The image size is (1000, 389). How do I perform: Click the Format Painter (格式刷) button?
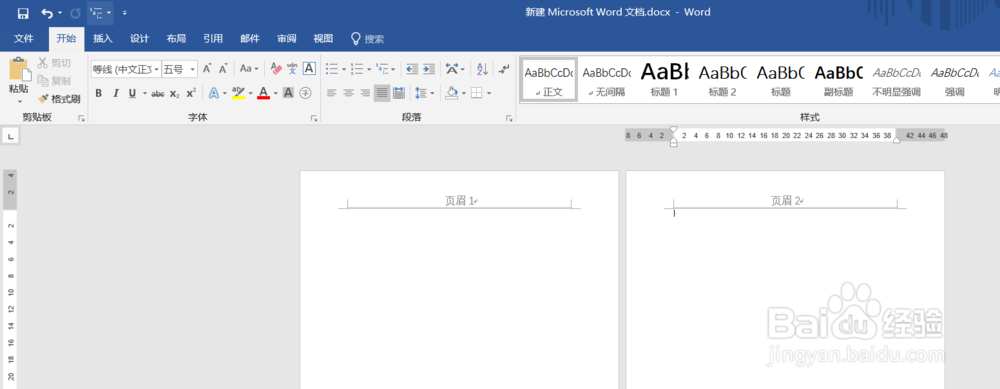click(59, 99)
